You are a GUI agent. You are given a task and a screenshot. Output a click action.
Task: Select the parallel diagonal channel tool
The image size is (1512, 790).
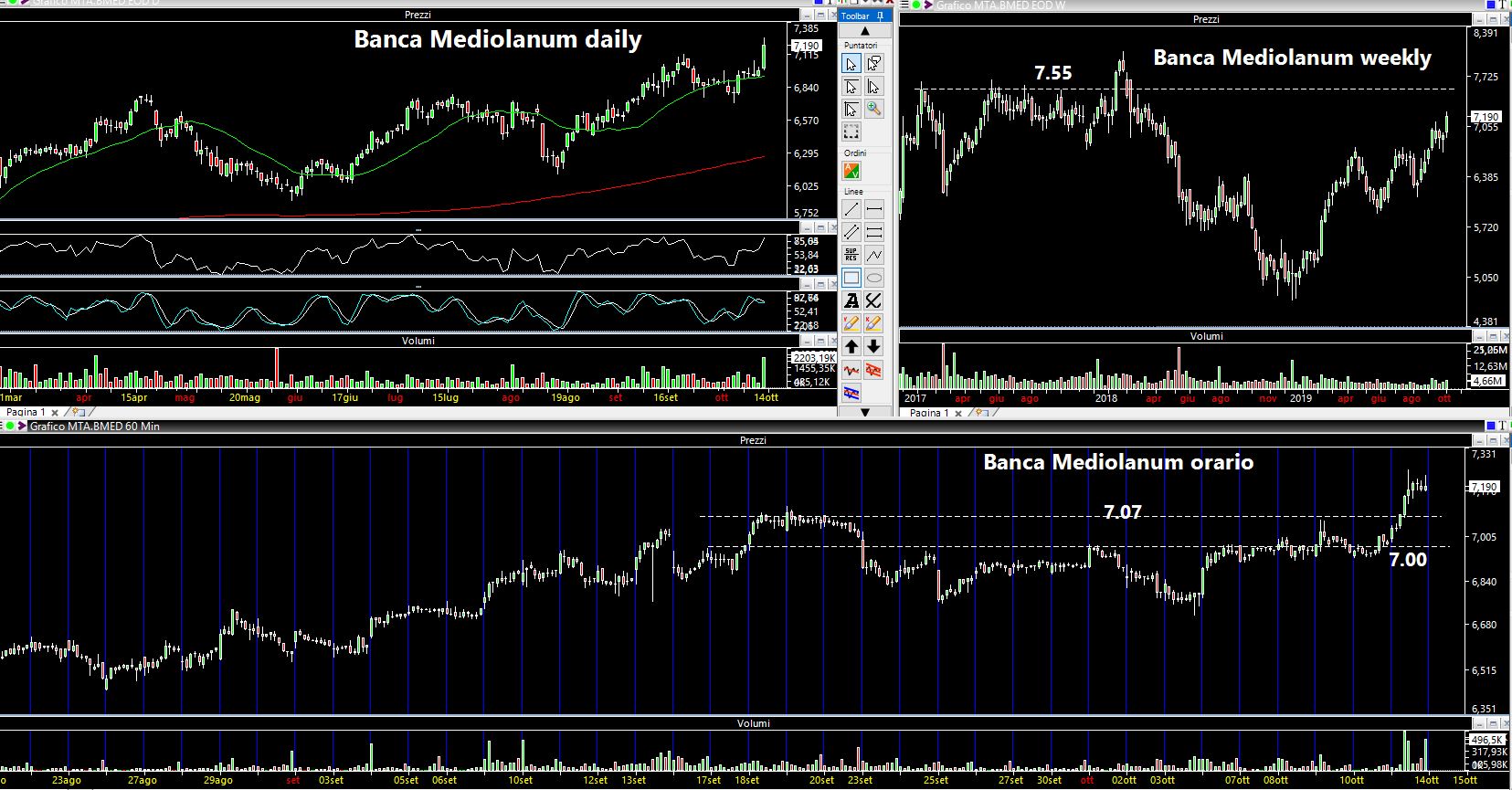(851, 232)
